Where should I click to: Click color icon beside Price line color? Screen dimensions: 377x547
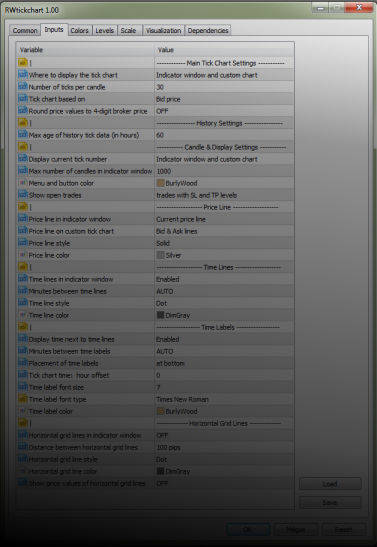[23, 255]
